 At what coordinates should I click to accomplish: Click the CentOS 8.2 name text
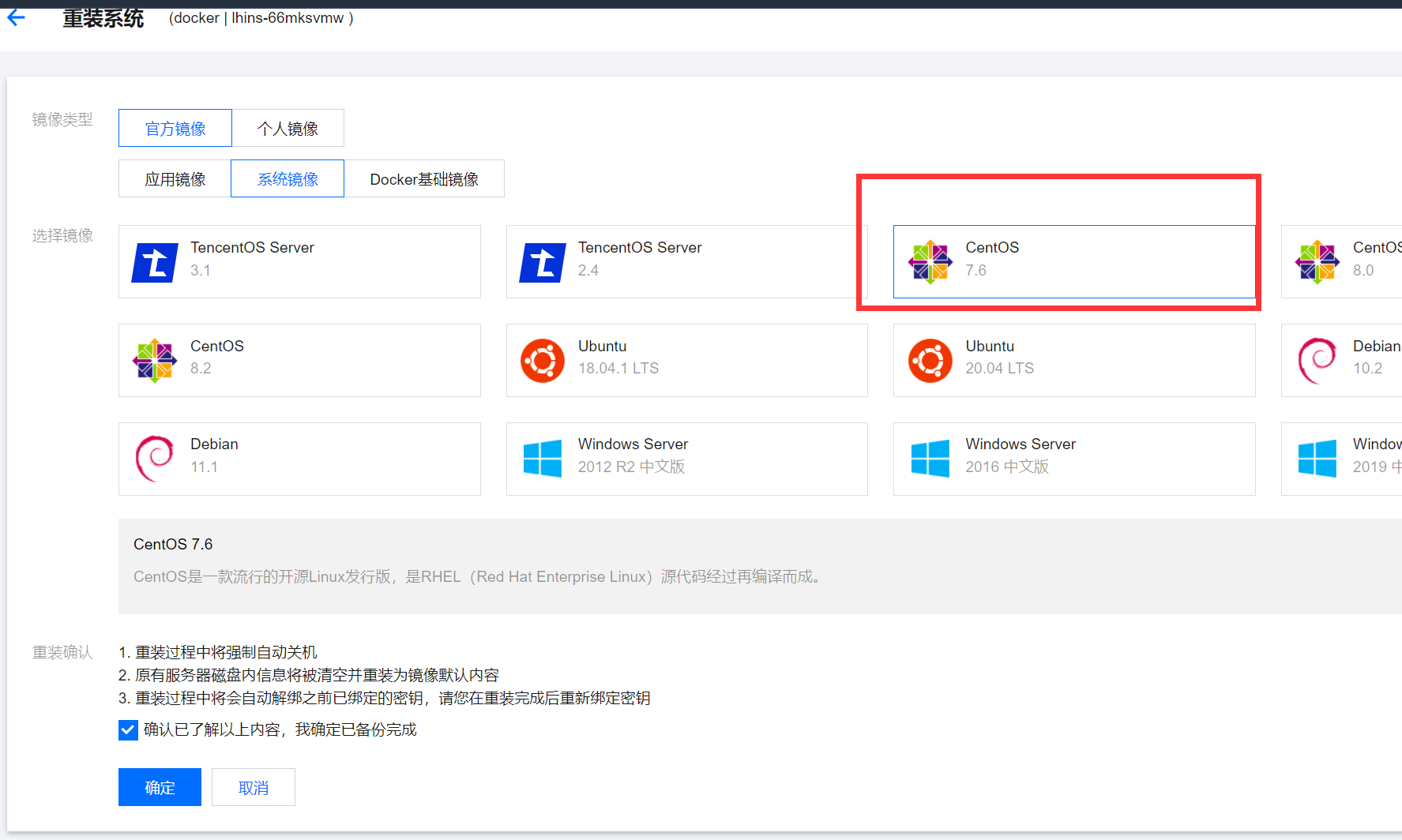217,346
